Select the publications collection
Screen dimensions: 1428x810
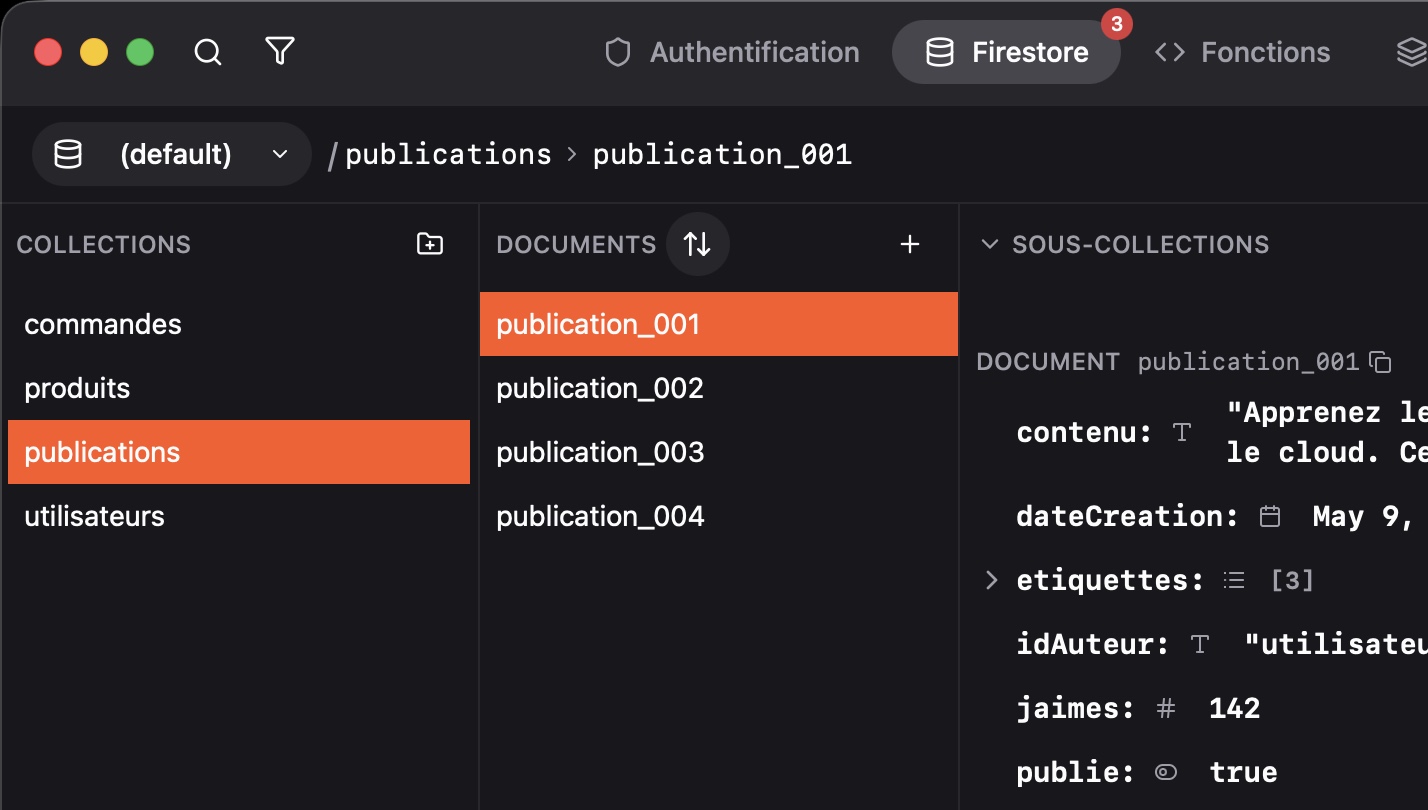(x=239, y=452)
